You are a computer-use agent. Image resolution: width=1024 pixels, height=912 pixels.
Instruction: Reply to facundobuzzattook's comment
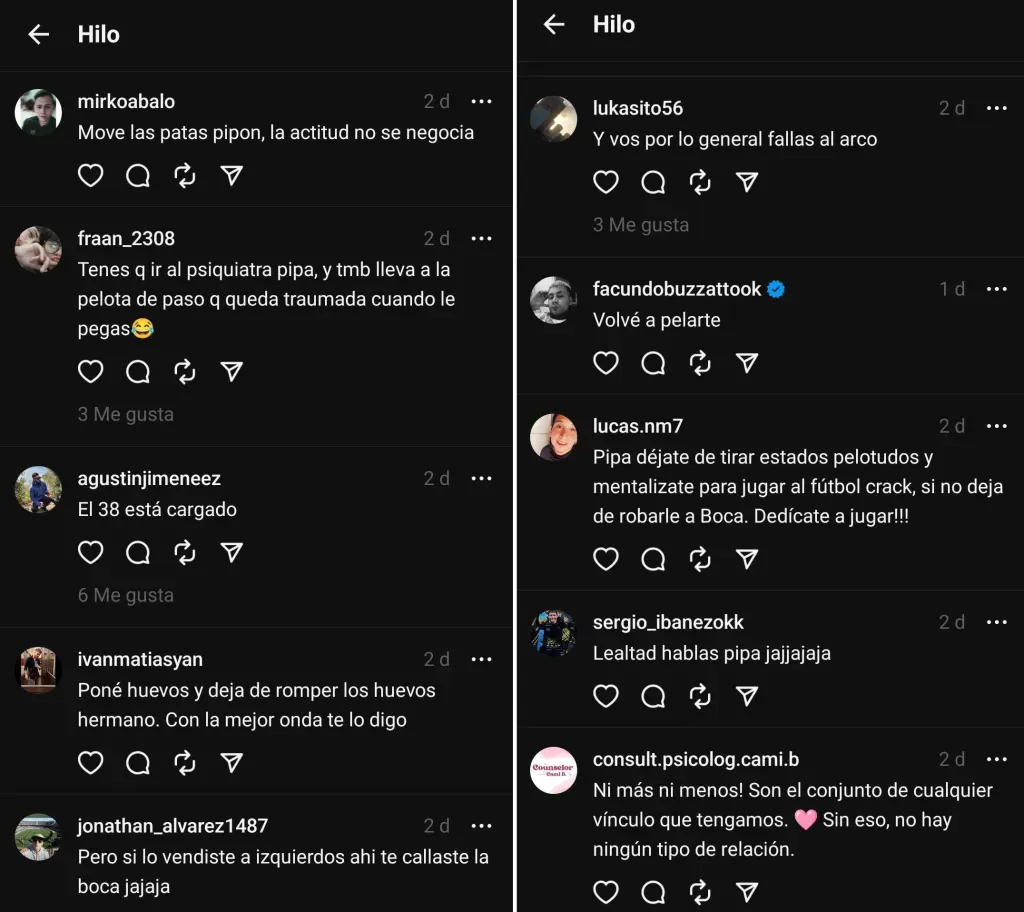[x=653, y=362]
